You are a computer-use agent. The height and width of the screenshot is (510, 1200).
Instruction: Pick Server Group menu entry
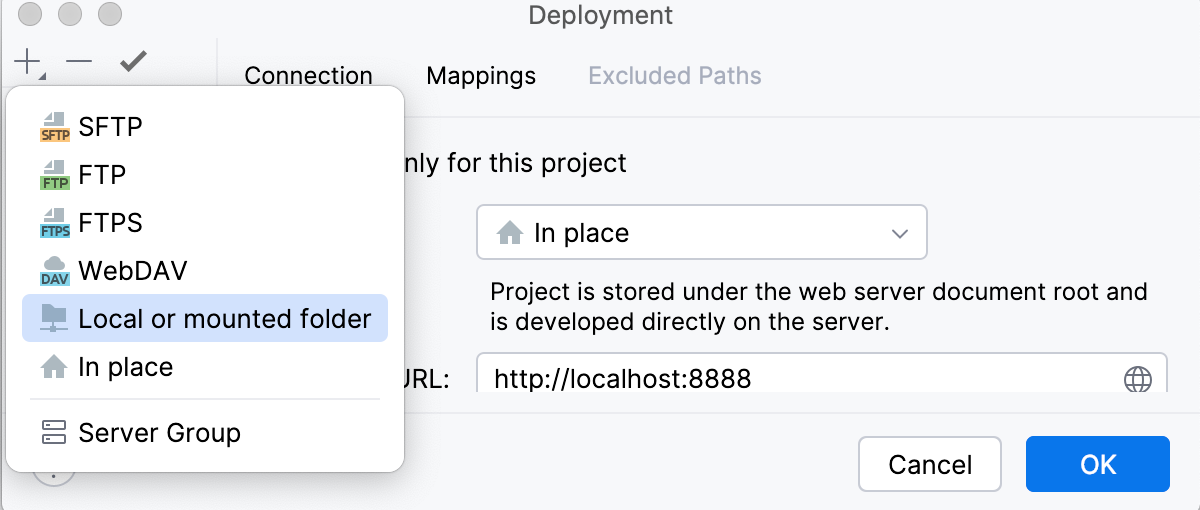coord(159,433)
